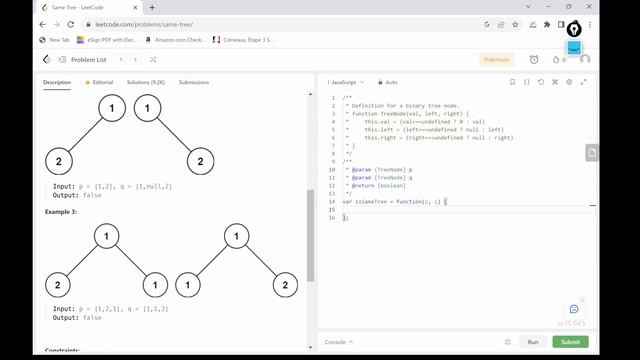
Task: Open a new browser tab
Action: coord(152,7)
